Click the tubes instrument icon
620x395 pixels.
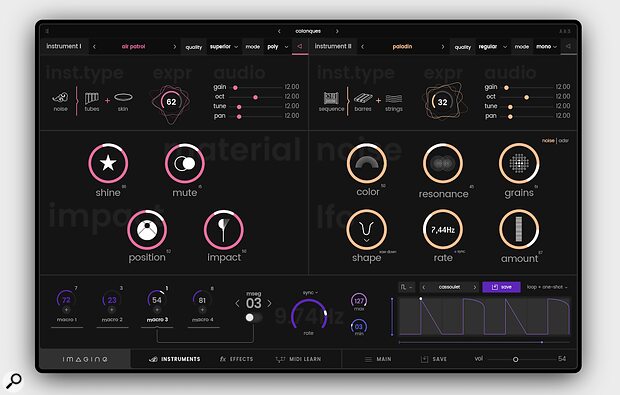92,98
